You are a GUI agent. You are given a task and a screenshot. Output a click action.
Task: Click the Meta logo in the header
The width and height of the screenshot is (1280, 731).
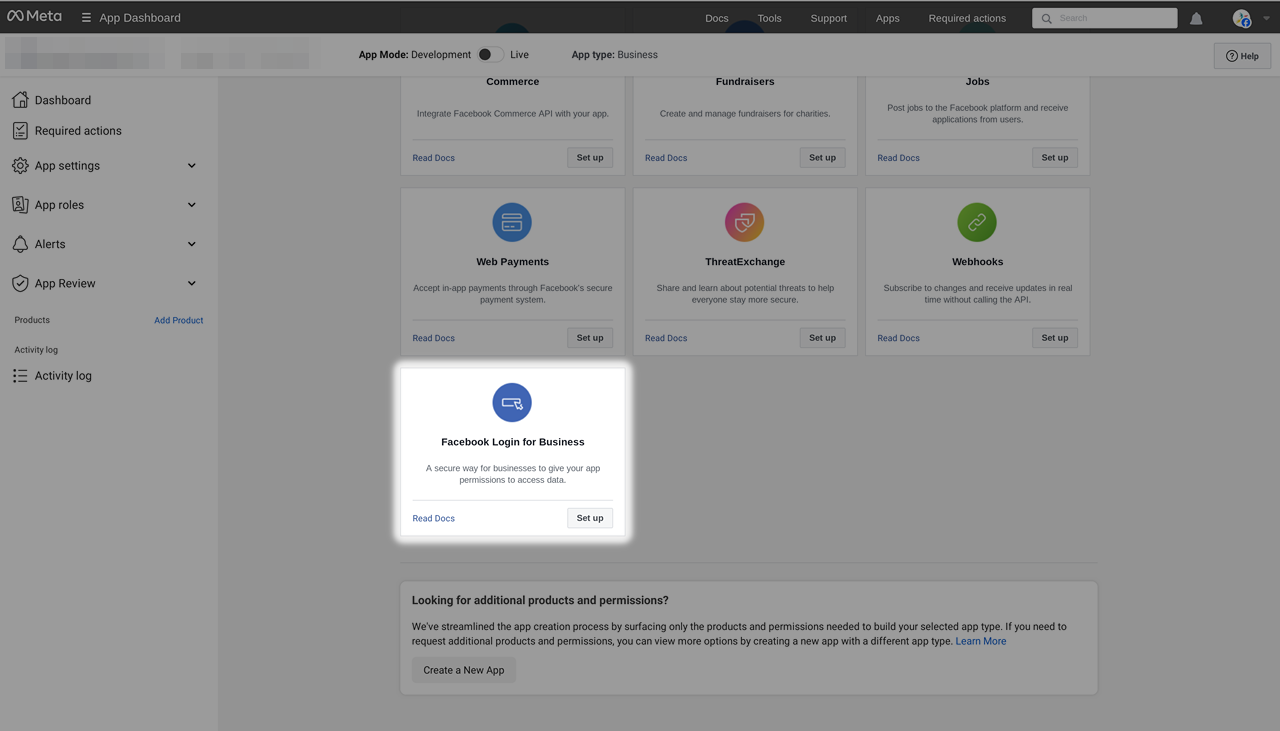click(34, 17)
